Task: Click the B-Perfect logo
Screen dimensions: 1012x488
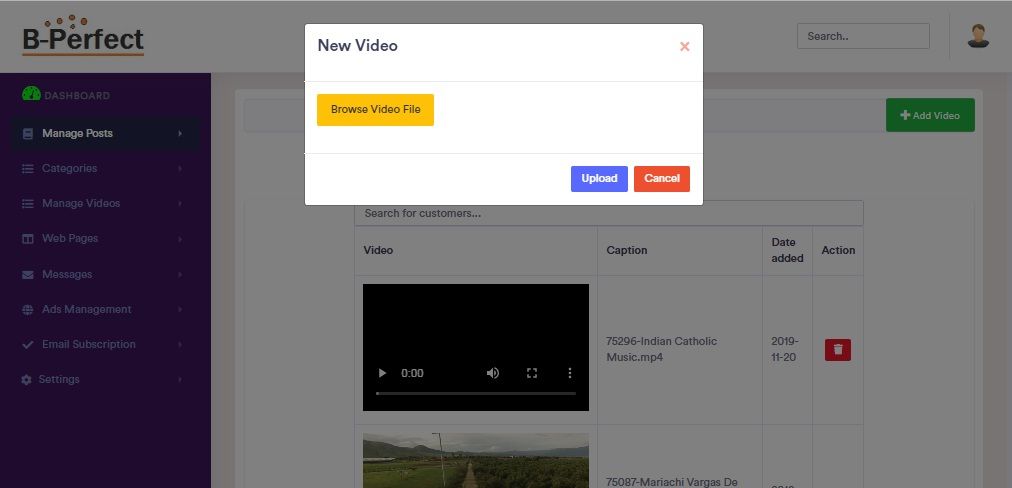Action: pyautogui.click(x=83, y=36)
